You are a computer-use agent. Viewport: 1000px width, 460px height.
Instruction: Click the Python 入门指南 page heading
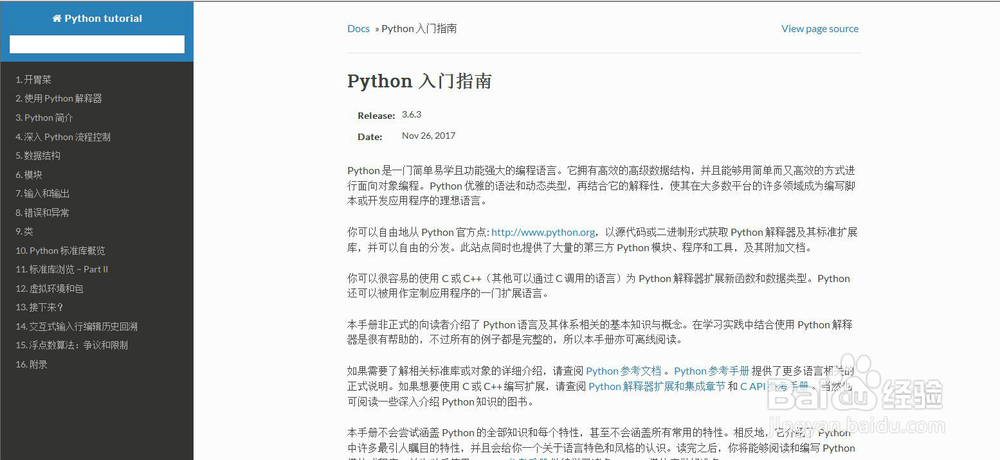(x=419, y=82)
